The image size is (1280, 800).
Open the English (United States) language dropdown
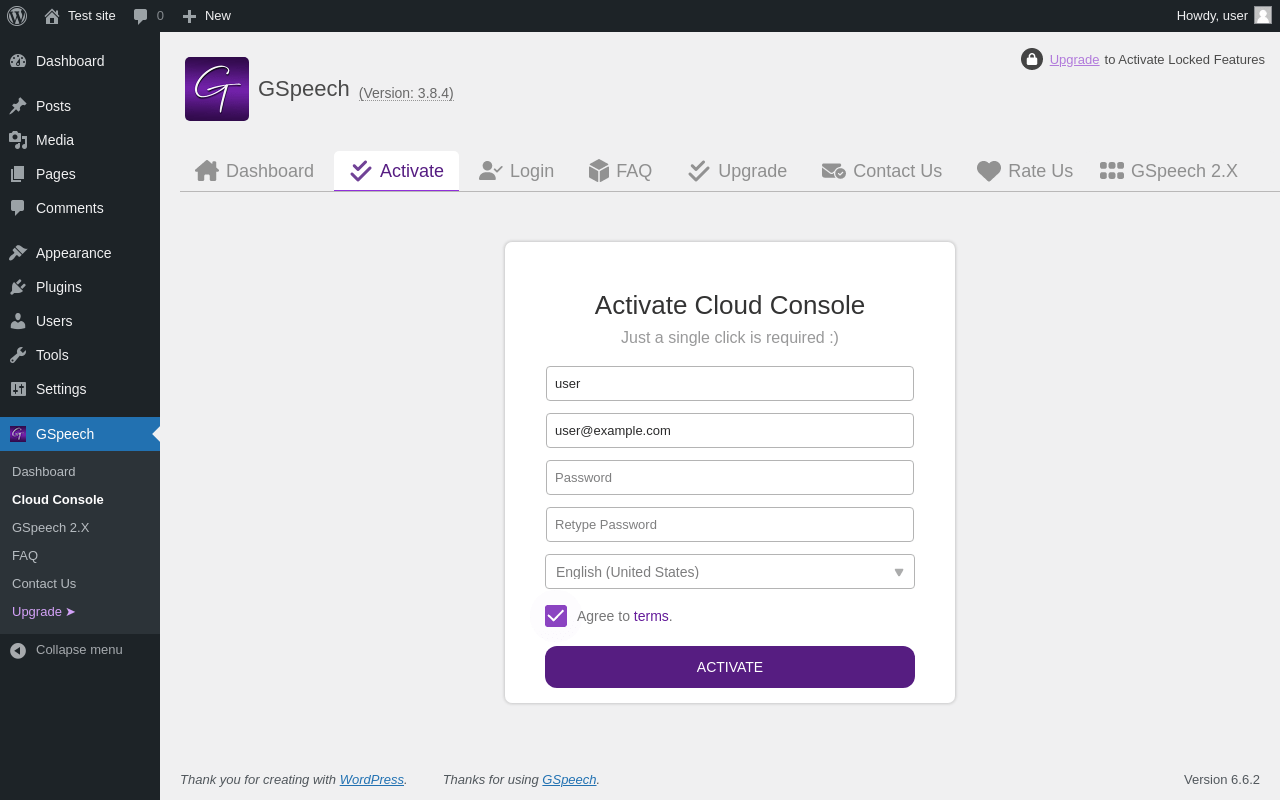point(730,572)
